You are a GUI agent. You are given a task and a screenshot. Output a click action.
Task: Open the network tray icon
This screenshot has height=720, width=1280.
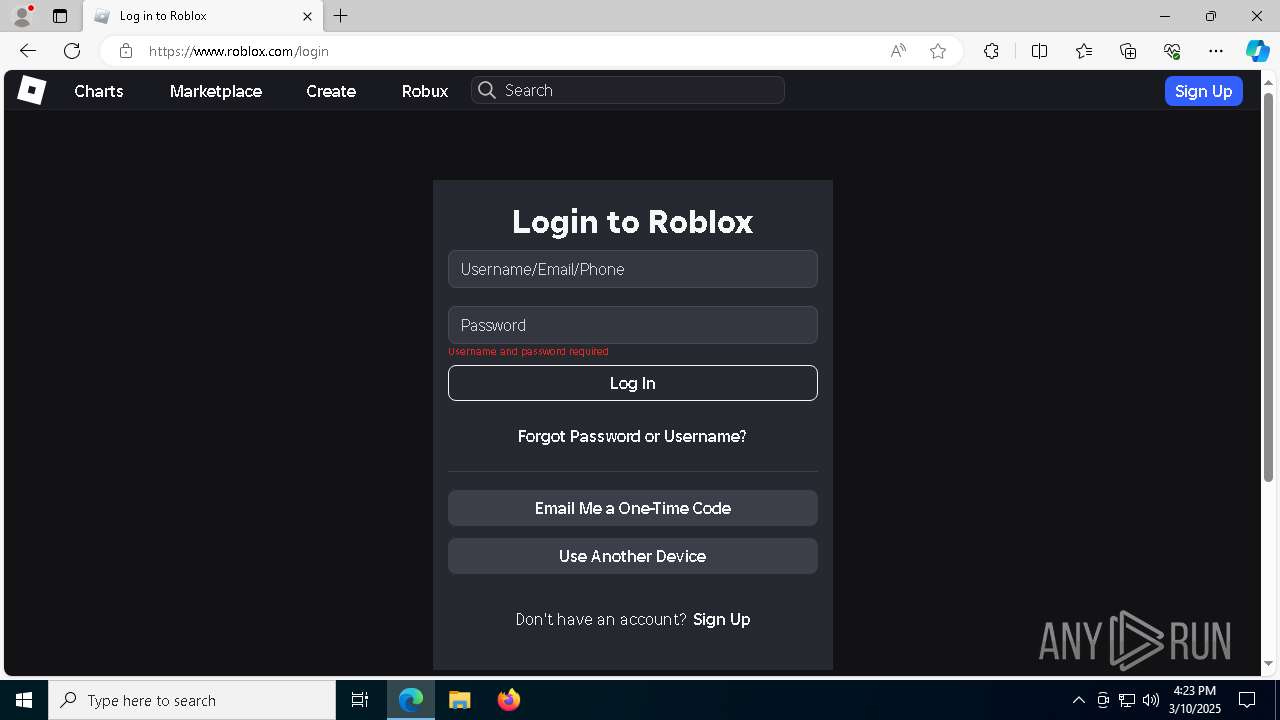[x=1127, y=700]
